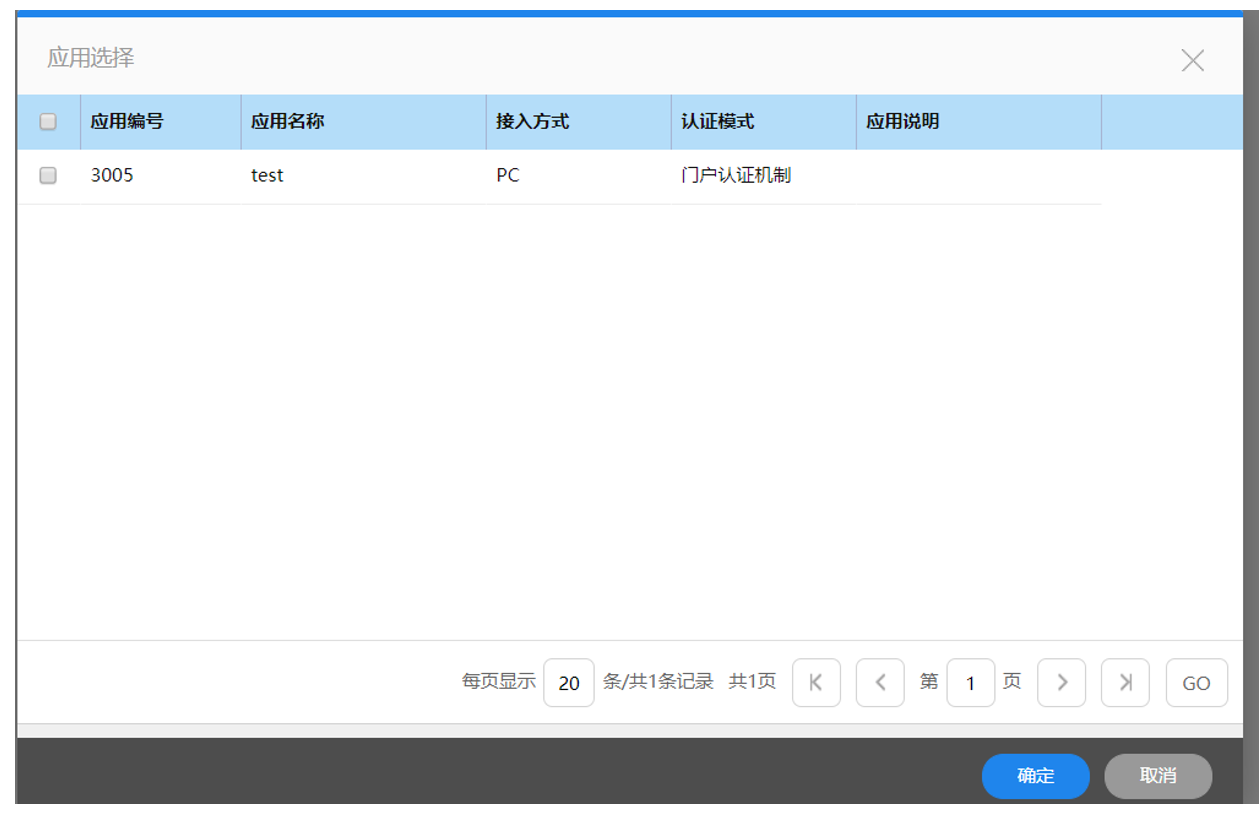Toggle the select-all checkbox in header
1260x817 pixels.
(48, 122)
